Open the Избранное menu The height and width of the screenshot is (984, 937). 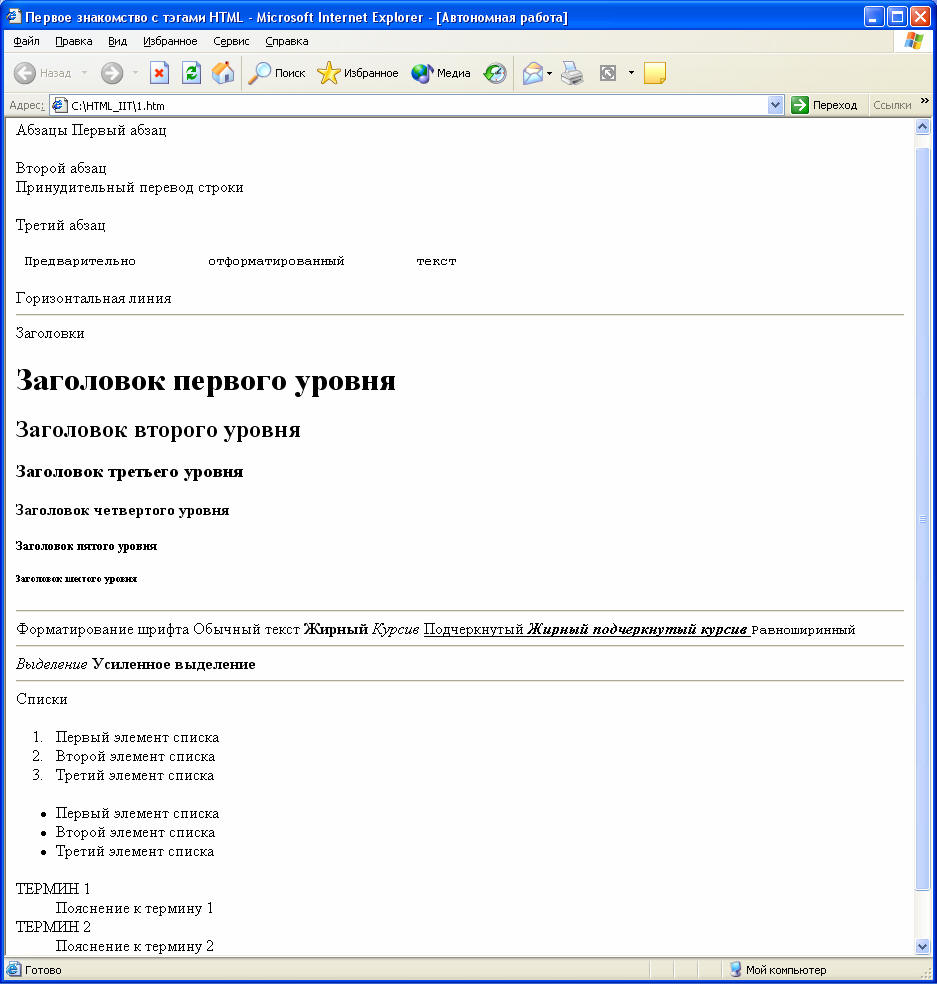click(x=170, y=41)
